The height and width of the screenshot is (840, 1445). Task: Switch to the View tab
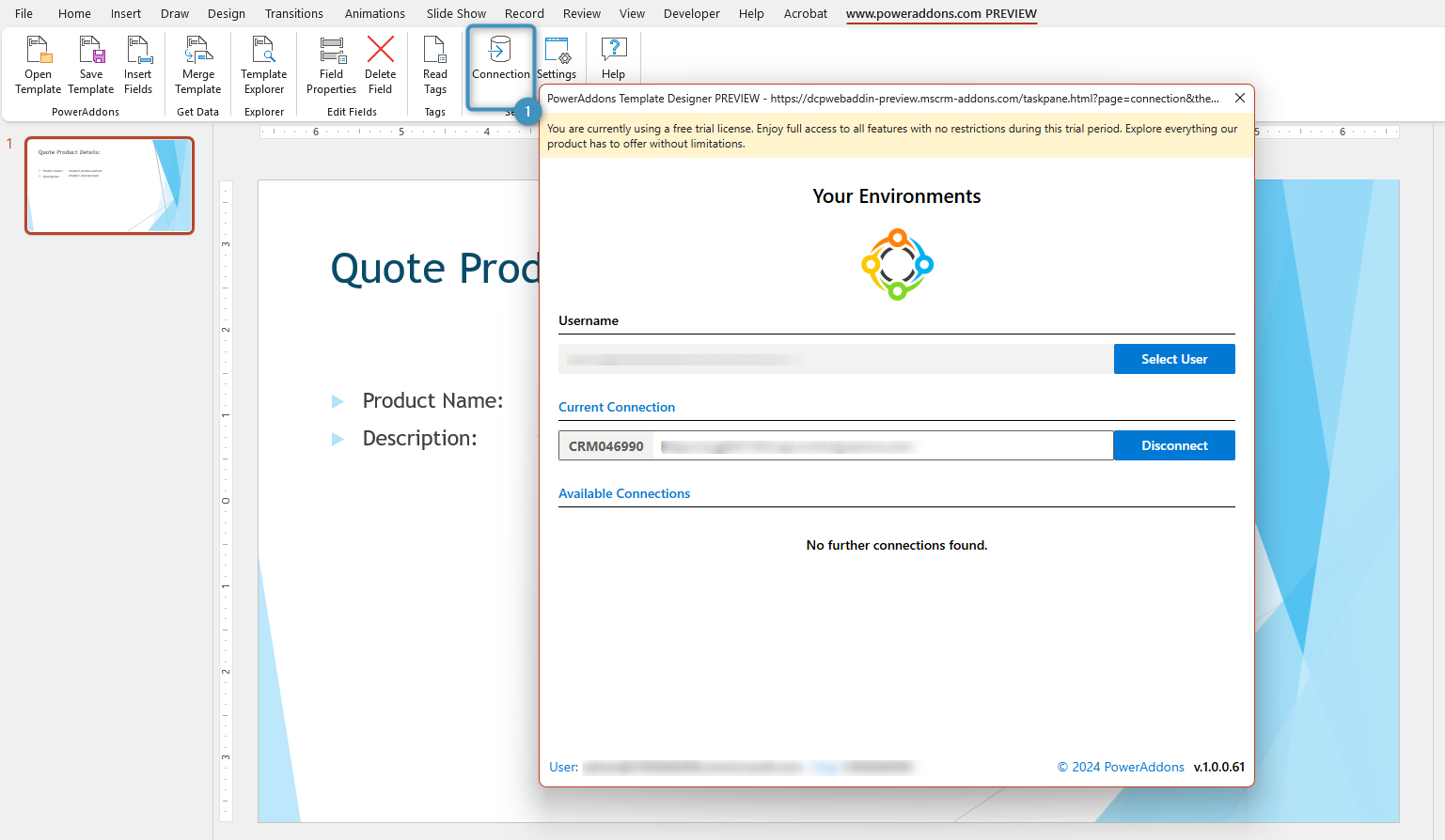pyautogui.click(x=633, y=13)
